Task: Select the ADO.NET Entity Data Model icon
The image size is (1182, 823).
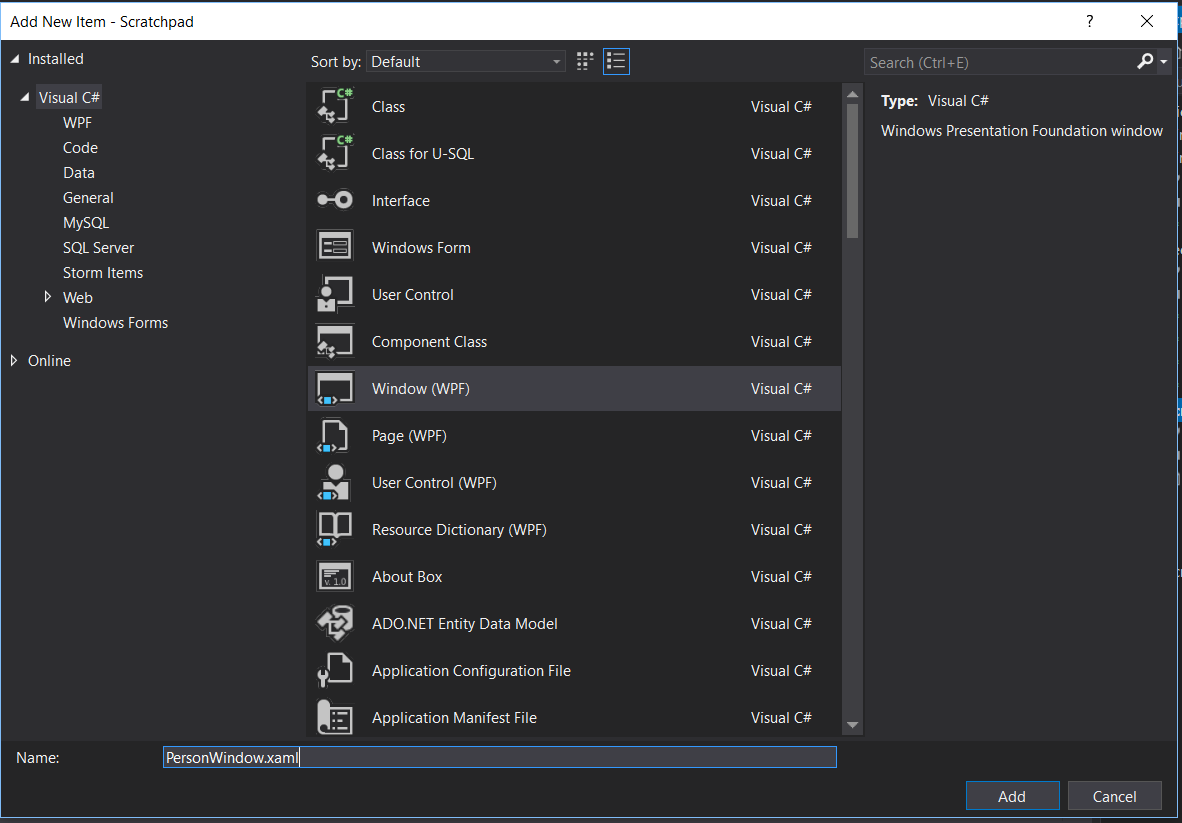Action: pyautogui.click(x=335, y=623)
